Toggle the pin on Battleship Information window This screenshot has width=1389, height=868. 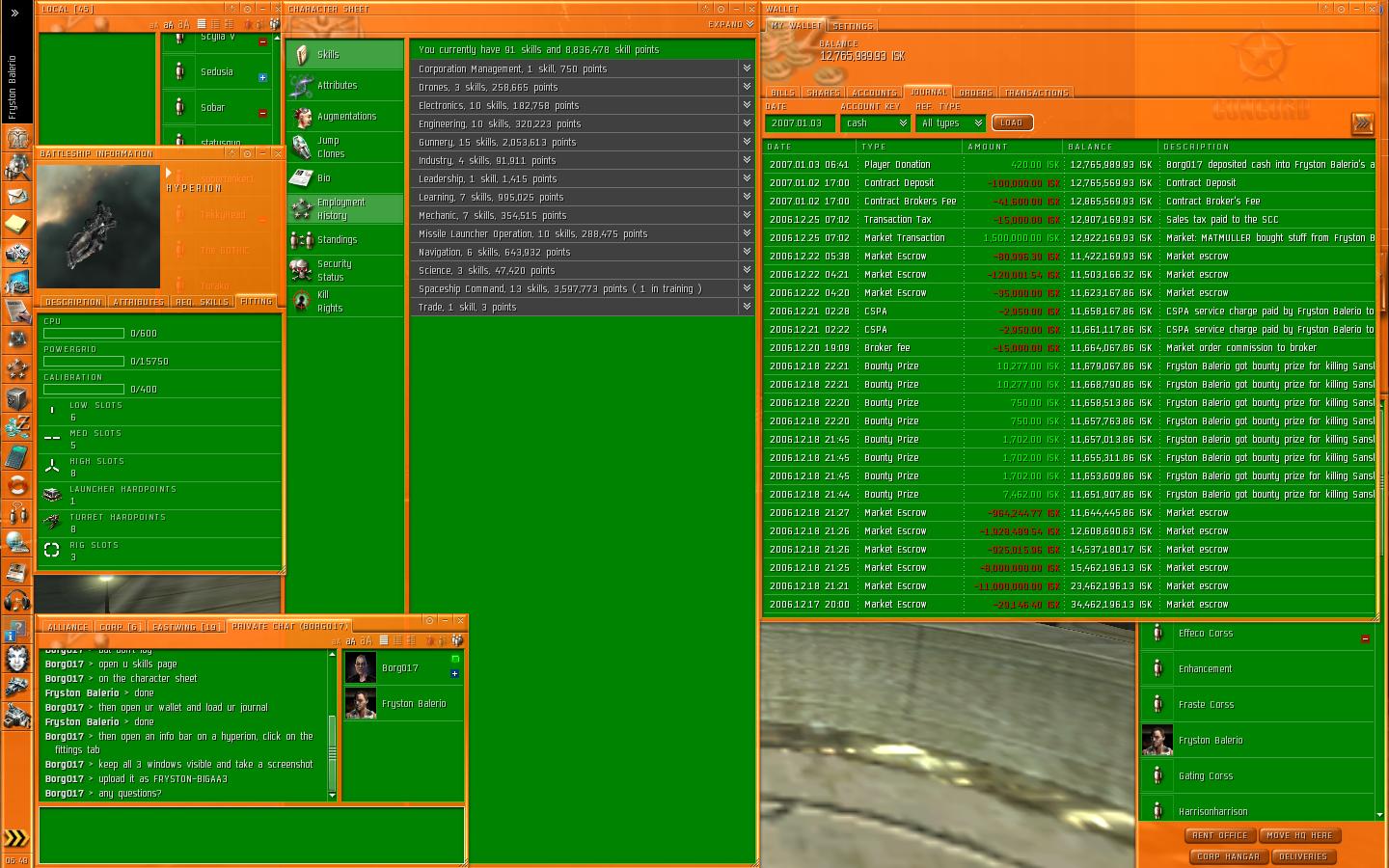click(x=247, y=153)
